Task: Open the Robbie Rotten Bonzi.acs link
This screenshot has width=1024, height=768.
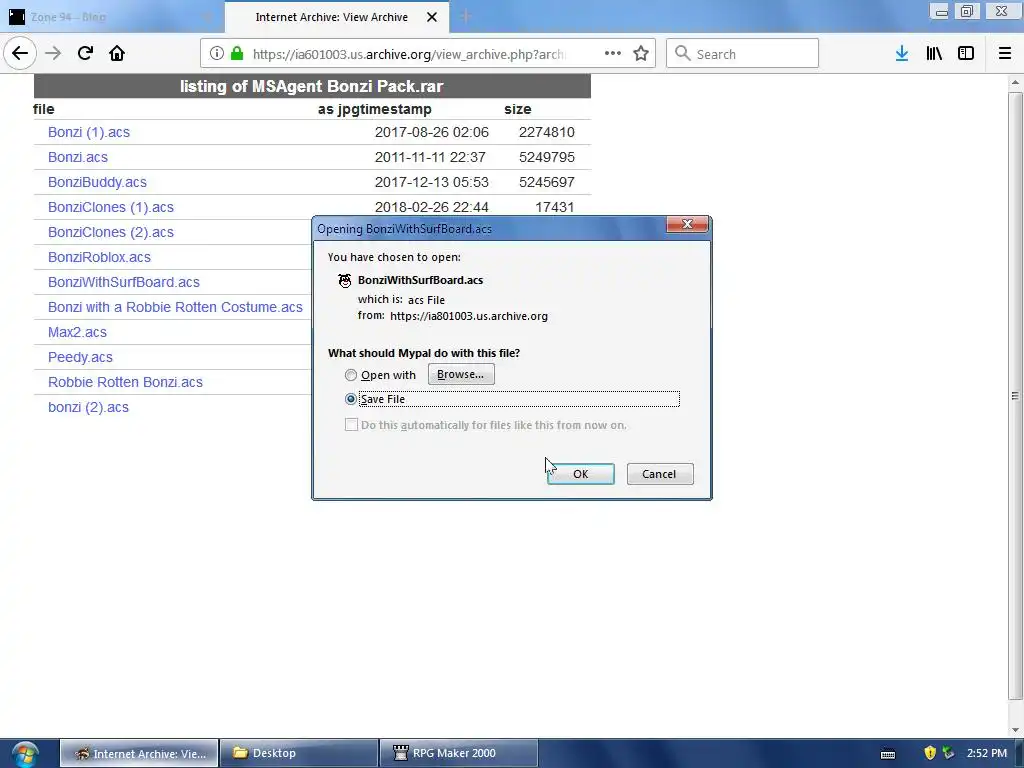Action: coord(125,382)
